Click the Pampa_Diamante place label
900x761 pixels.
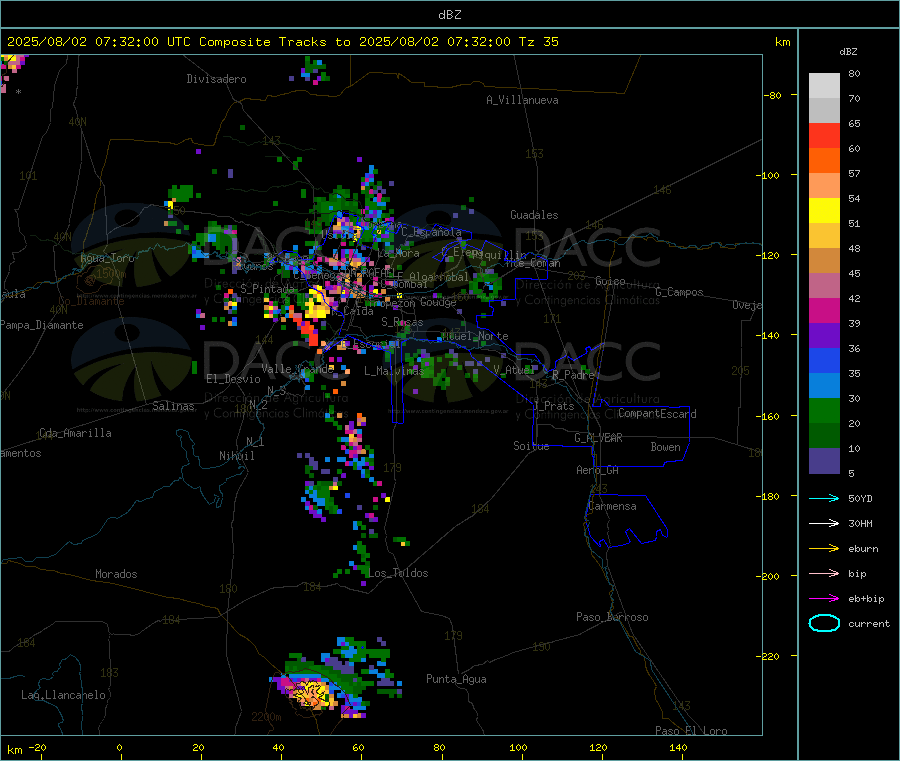42,325
